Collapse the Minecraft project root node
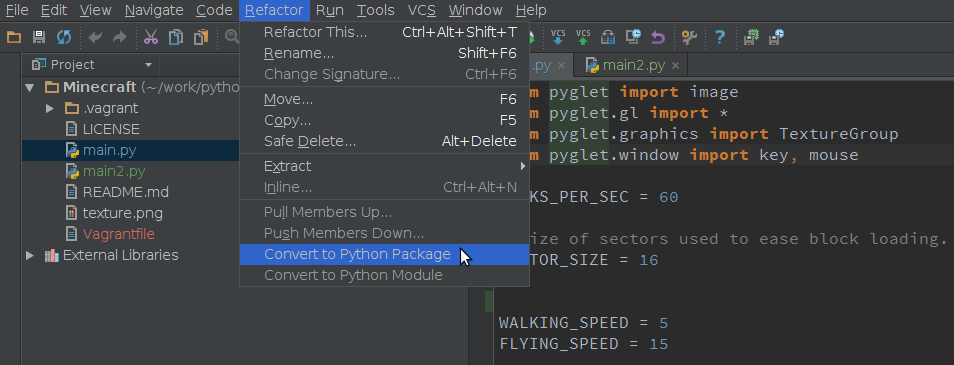The image size is (954, 365). click(x=29, y=88)
